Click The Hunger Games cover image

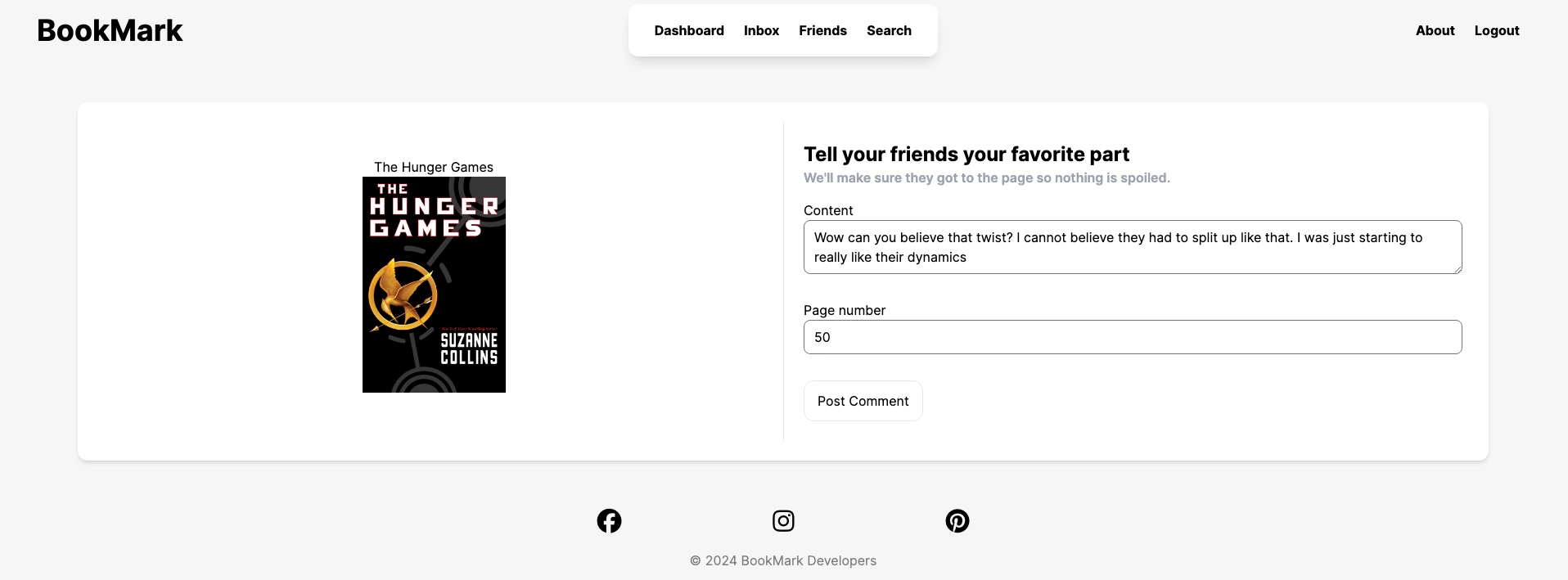click(x=434, y=285)
